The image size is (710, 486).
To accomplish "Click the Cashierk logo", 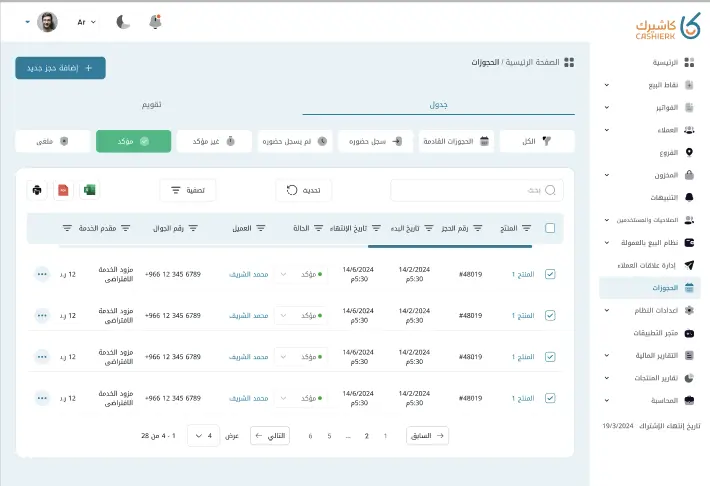I will tap(668, 26).
